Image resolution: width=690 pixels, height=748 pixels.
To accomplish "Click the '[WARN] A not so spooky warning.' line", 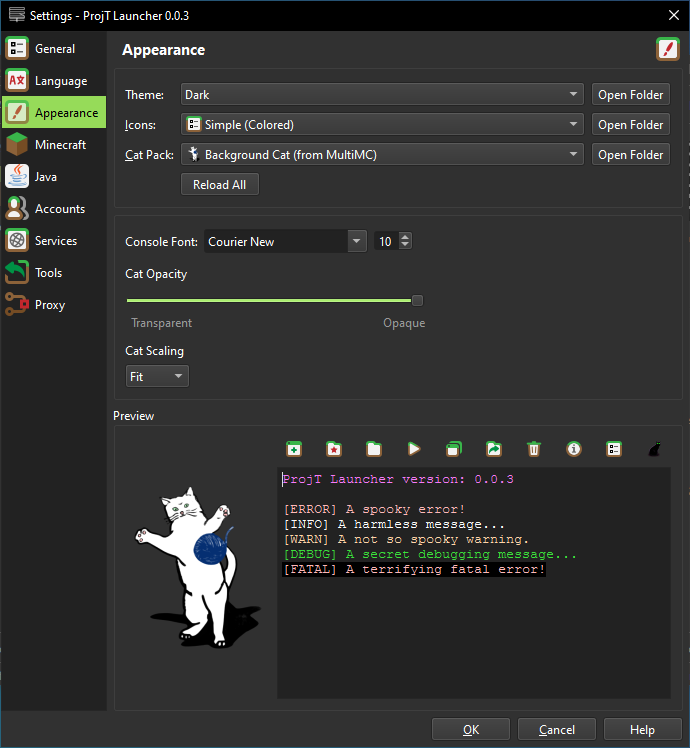I will coord(406,540).
